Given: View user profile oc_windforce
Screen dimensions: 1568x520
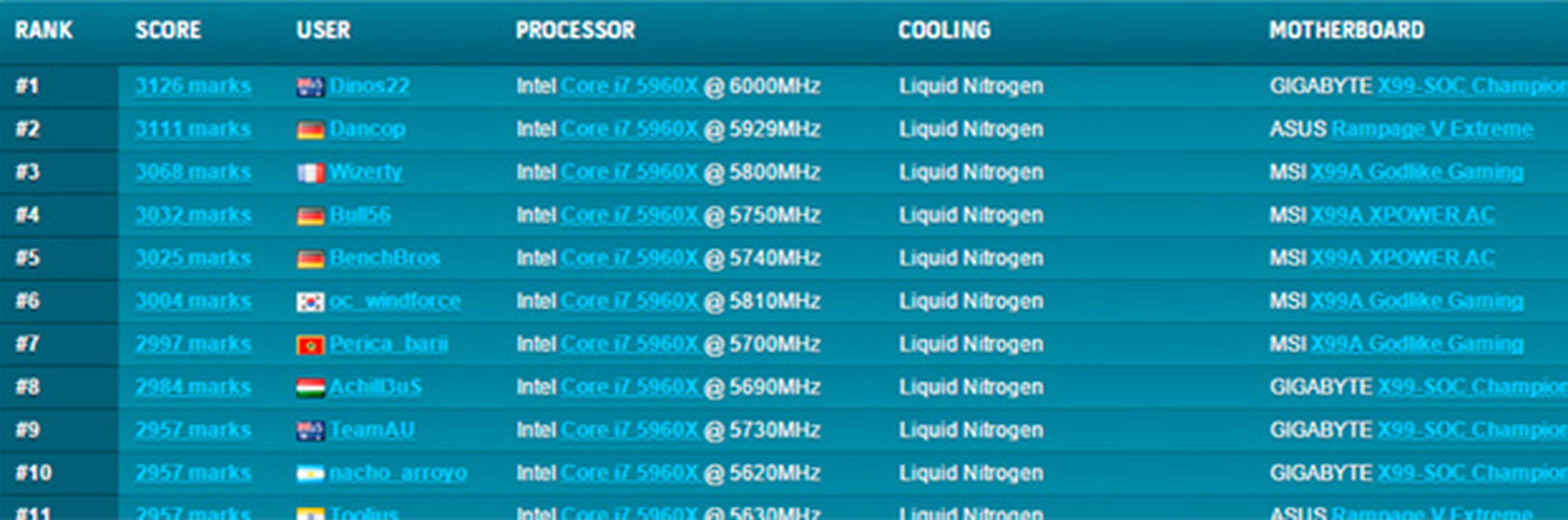Looking at the screenshot, I should [394, 301].
